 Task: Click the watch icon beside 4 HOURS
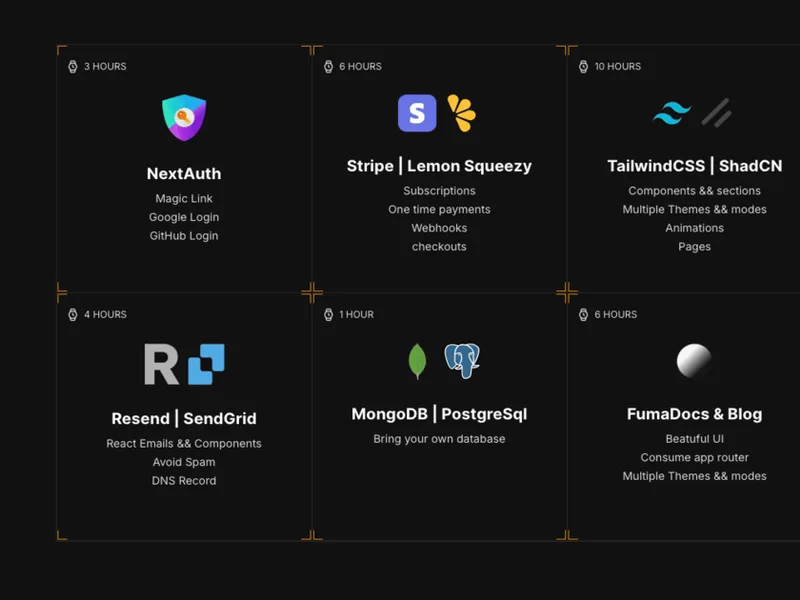pyautogui.click(x=73, y=314)
